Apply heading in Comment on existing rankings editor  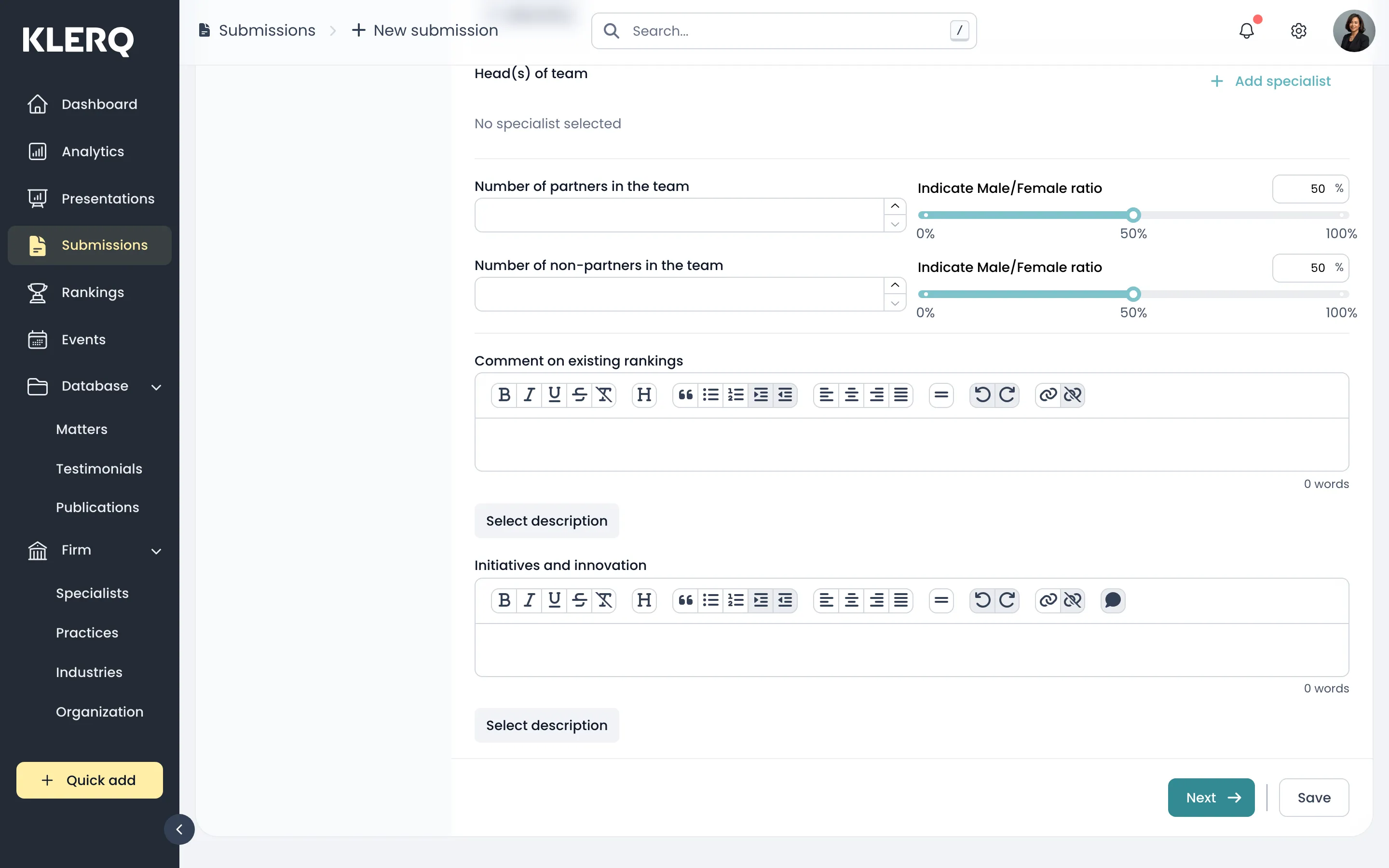click(644, 395)
